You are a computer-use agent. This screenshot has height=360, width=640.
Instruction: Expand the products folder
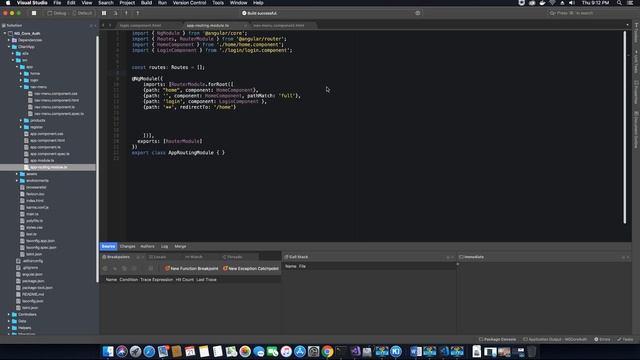pos(21,120)
